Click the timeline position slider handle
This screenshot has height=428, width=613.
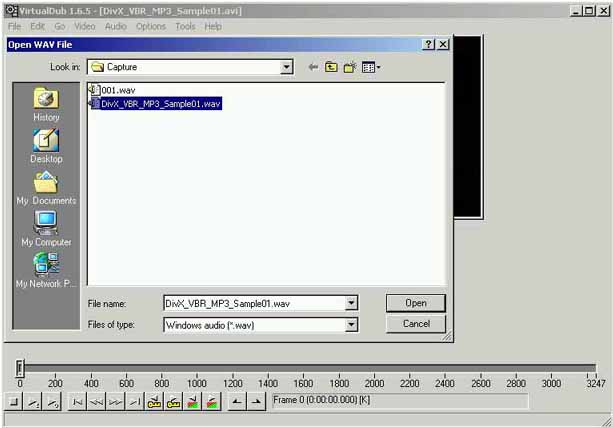click(x=20, y=368)
